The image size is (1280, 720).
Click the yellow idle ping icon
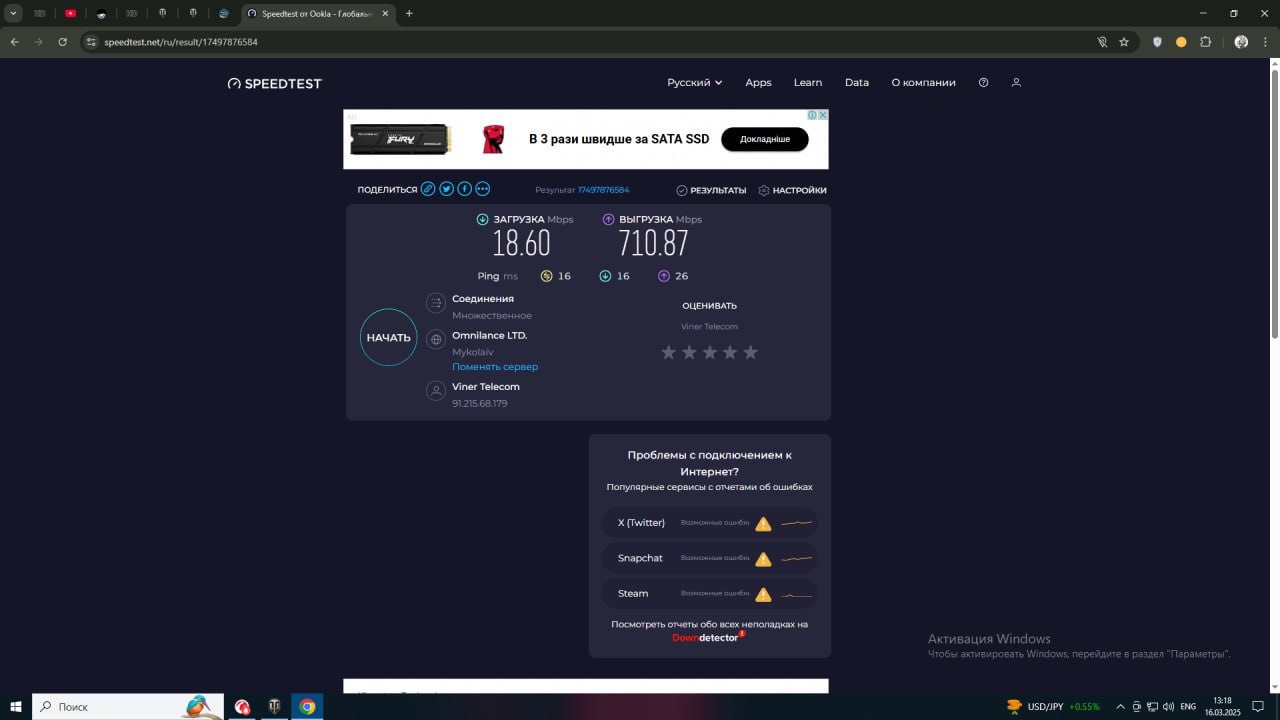point(547,276)
